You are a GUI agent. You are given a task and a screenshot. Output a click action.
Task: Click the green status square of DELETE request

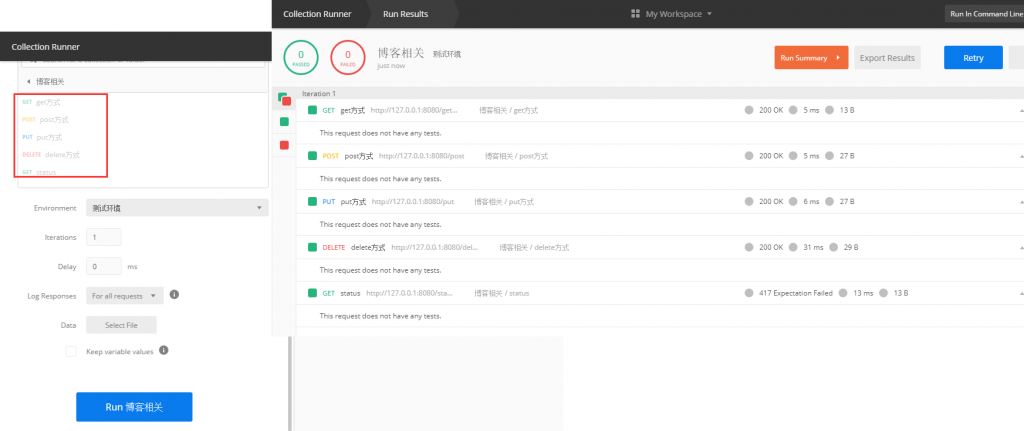[312, 247]
